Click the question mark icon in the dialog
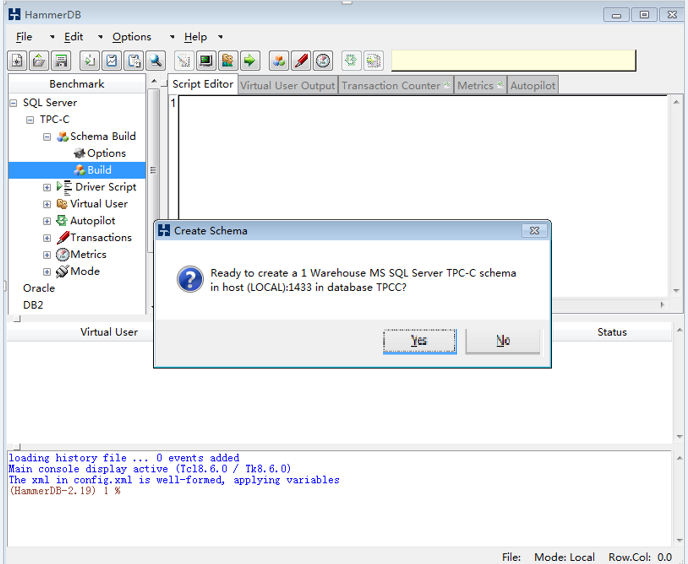 tap(190, 279)
